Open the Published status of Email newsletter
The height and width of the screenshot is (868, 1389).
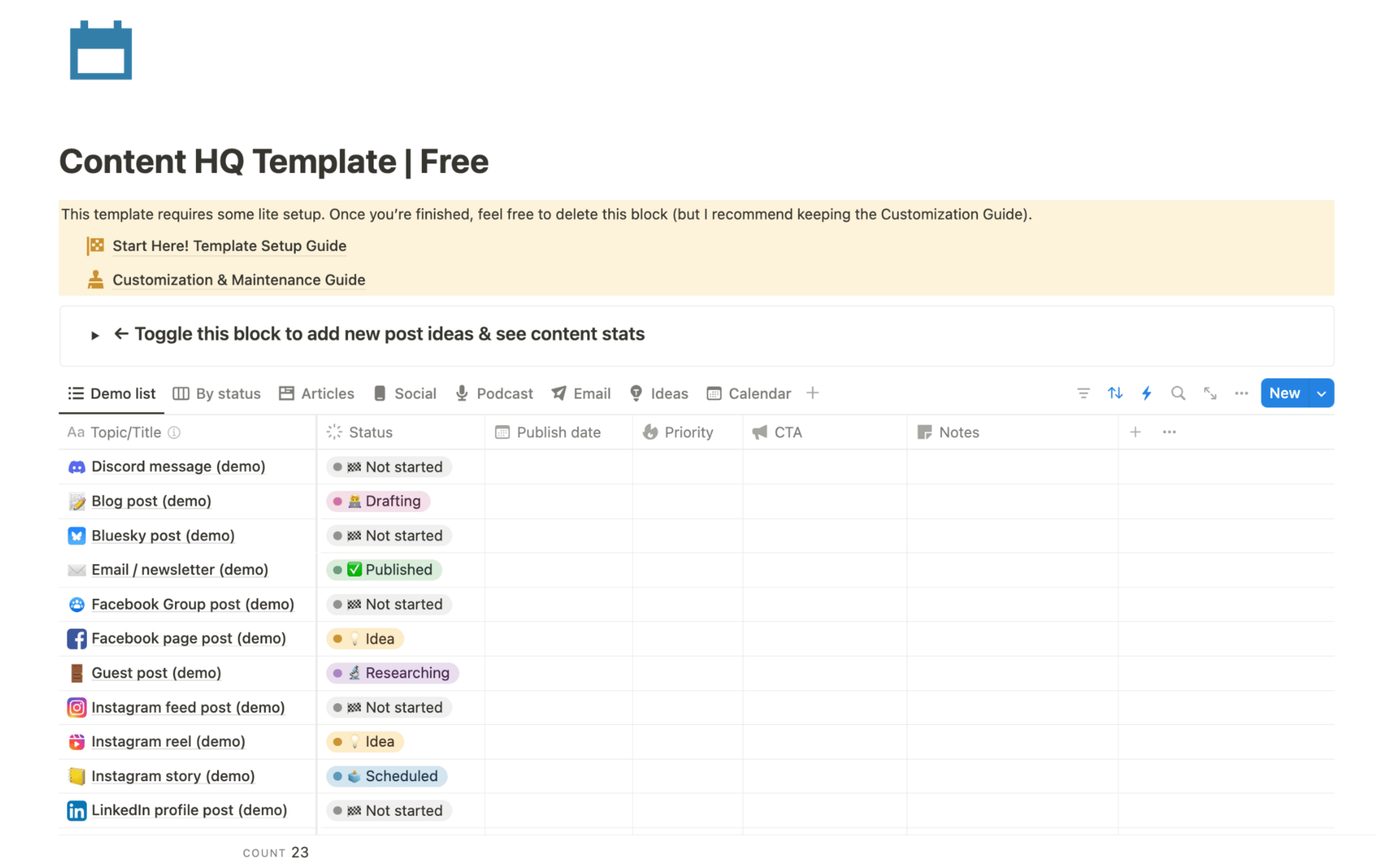pyautogui.click(x=385, y=570)
